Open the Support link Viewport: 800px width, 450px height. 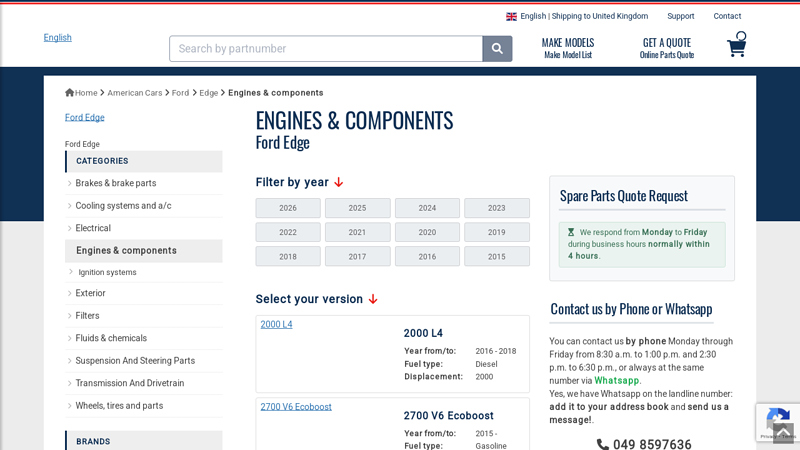click(x=681, y=16)
